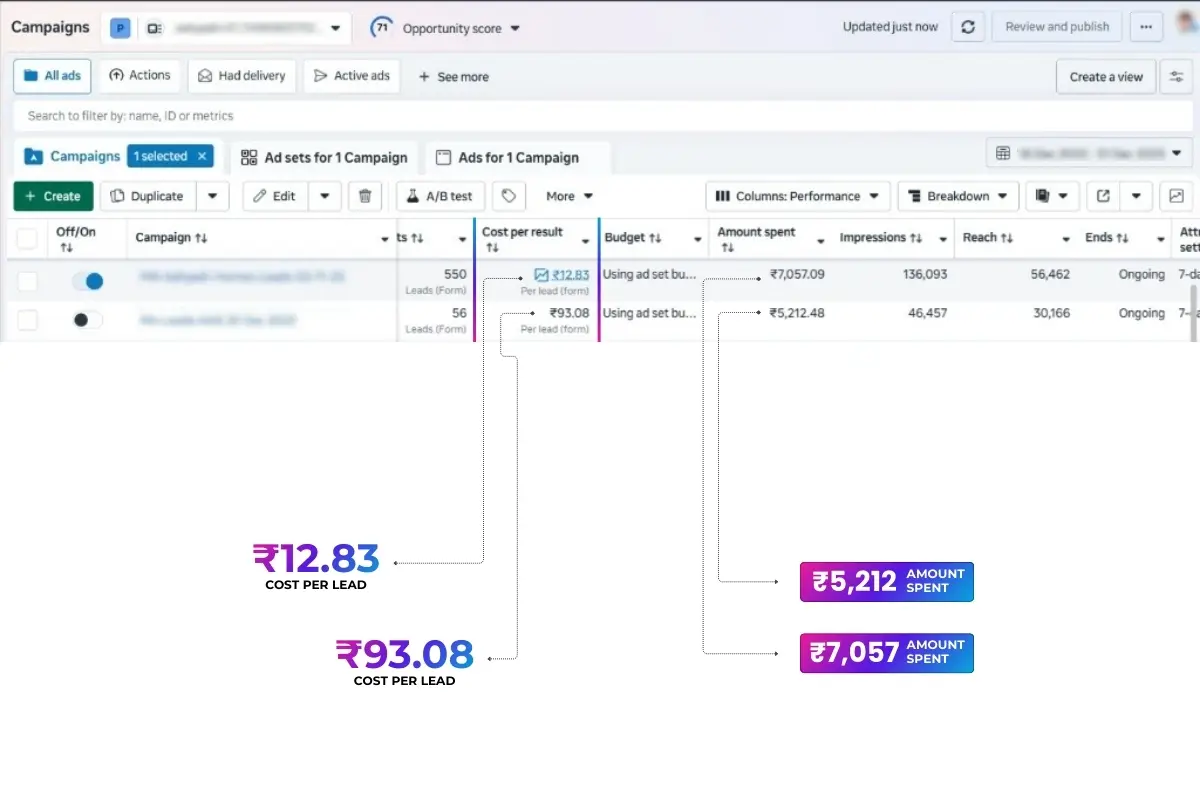Click the tag label icon in toolbar
Screen dimensions: 1200x800
pyautogui.click(x=509, y=196)
